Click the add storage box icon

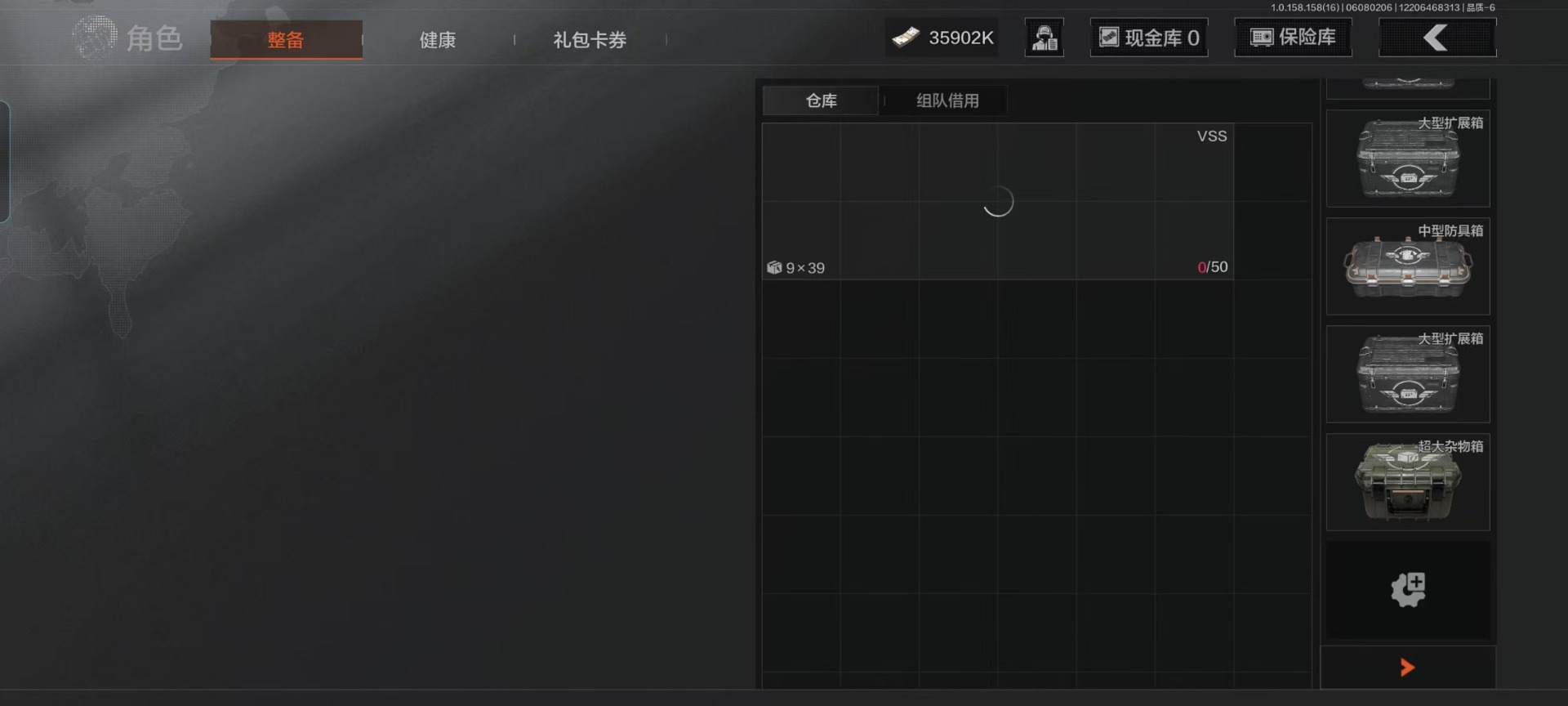tap(1408, 590)
